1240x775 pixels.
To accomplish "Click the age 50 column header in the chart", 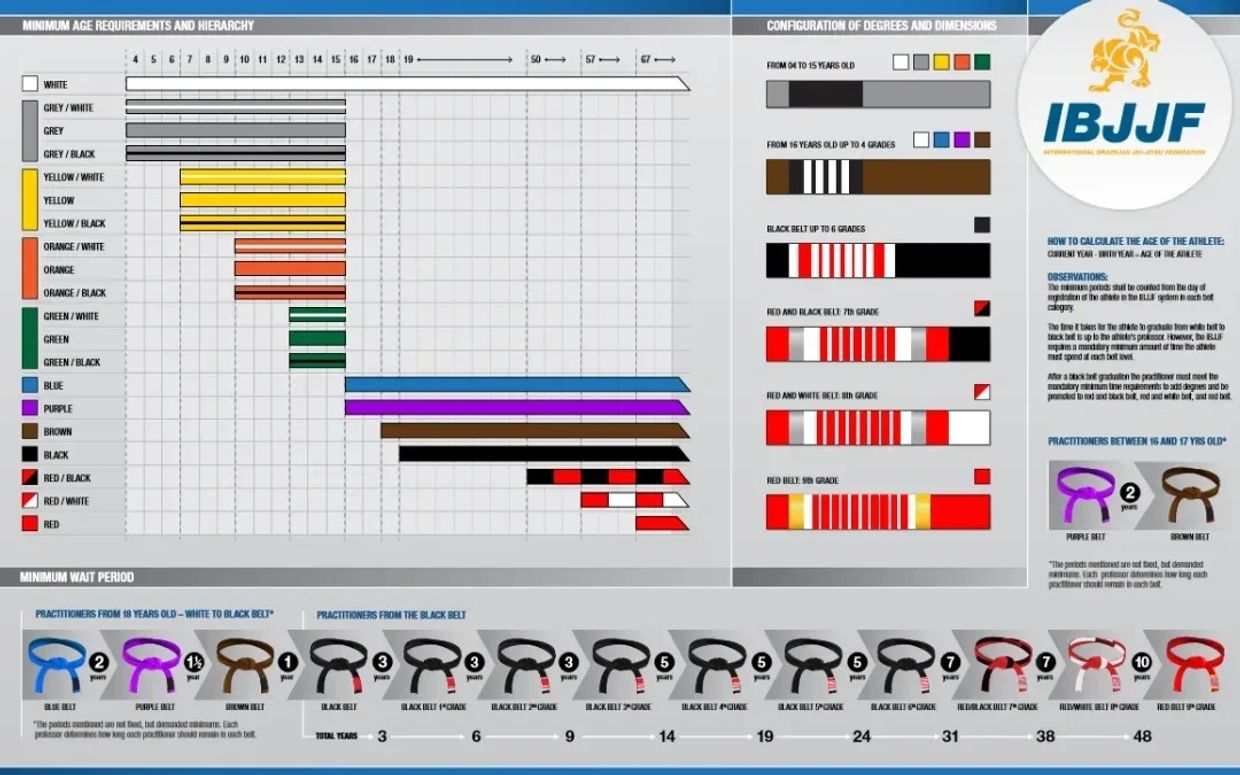I will (x=536, y=60).
